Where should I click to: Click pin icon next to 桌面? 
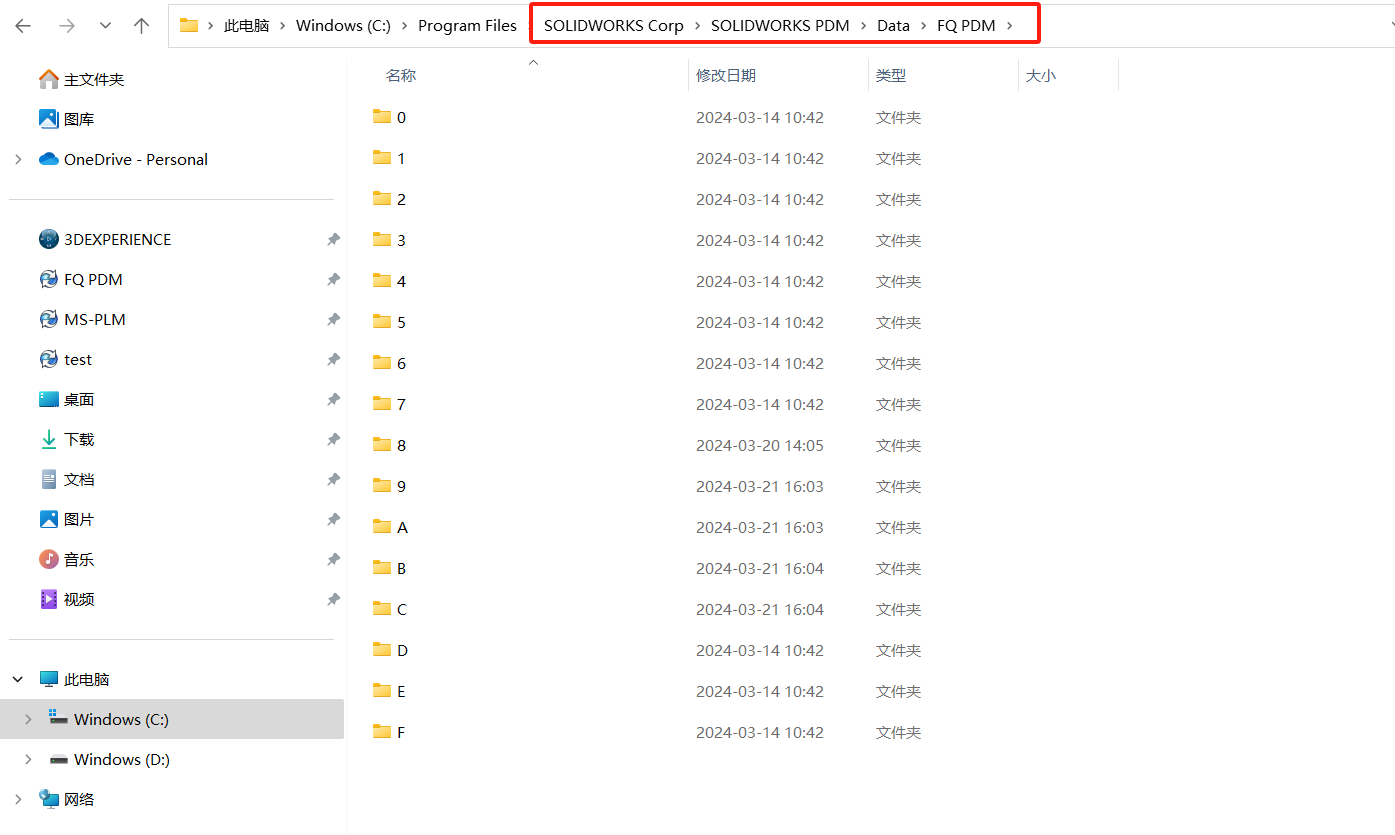click(333, 399)
